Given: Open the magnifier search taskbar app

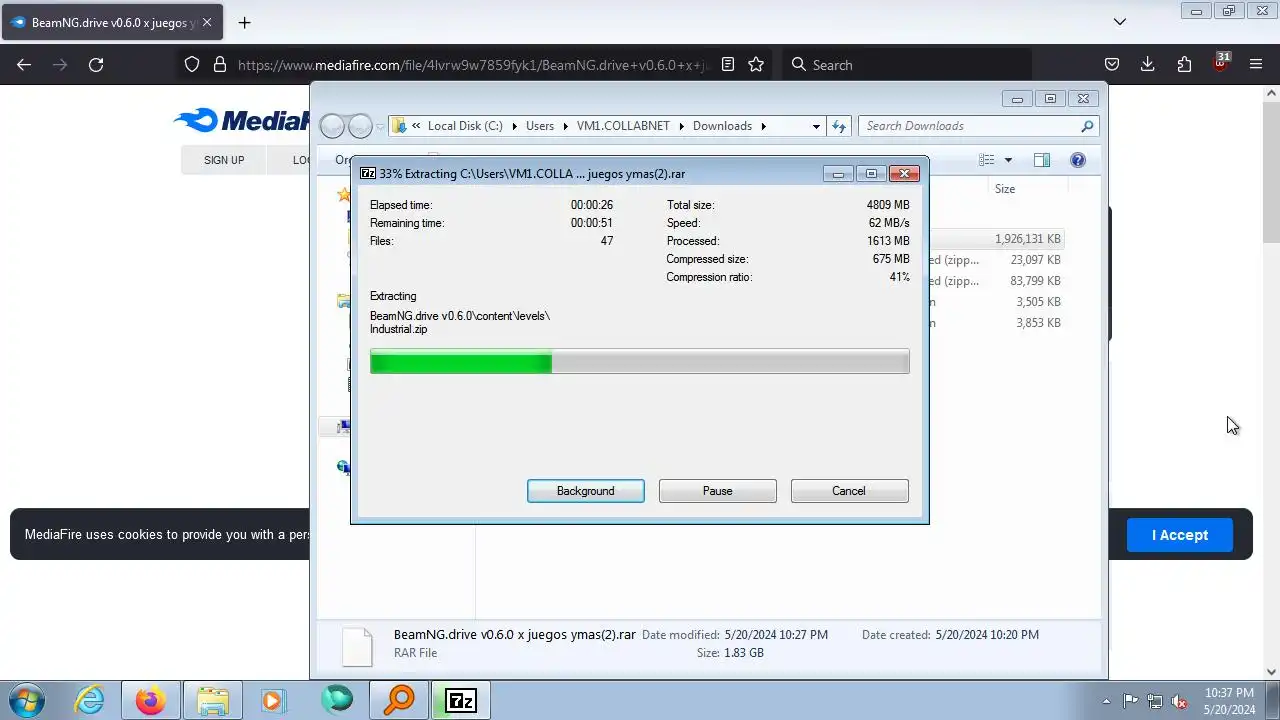Looking at the screenshot, I should 399,700.
